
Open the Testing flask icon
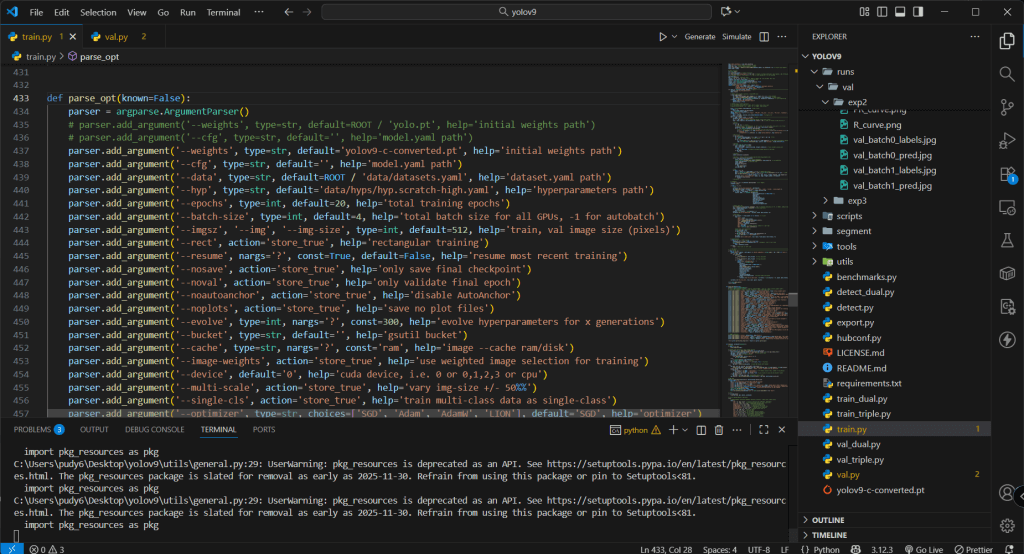pos(1007,241)
